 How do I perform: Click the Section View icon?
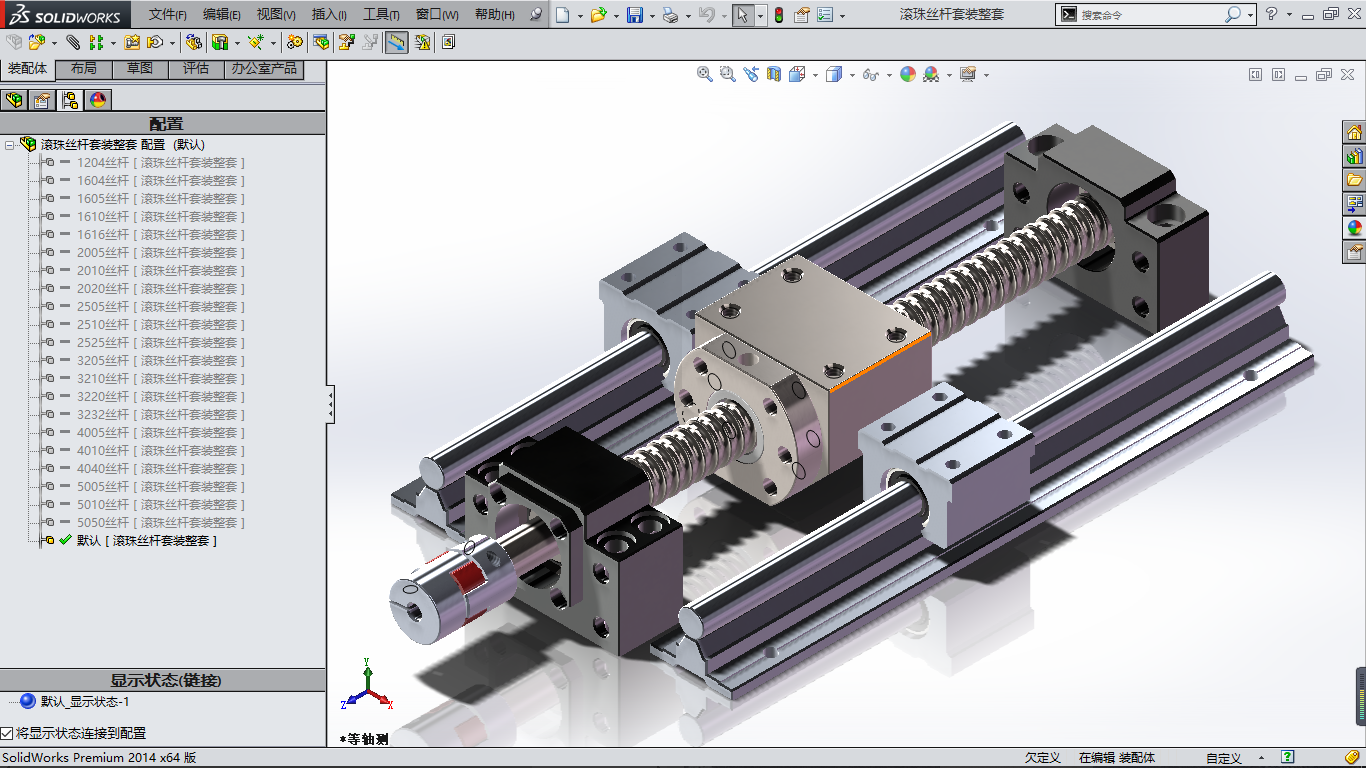(773, 74)
